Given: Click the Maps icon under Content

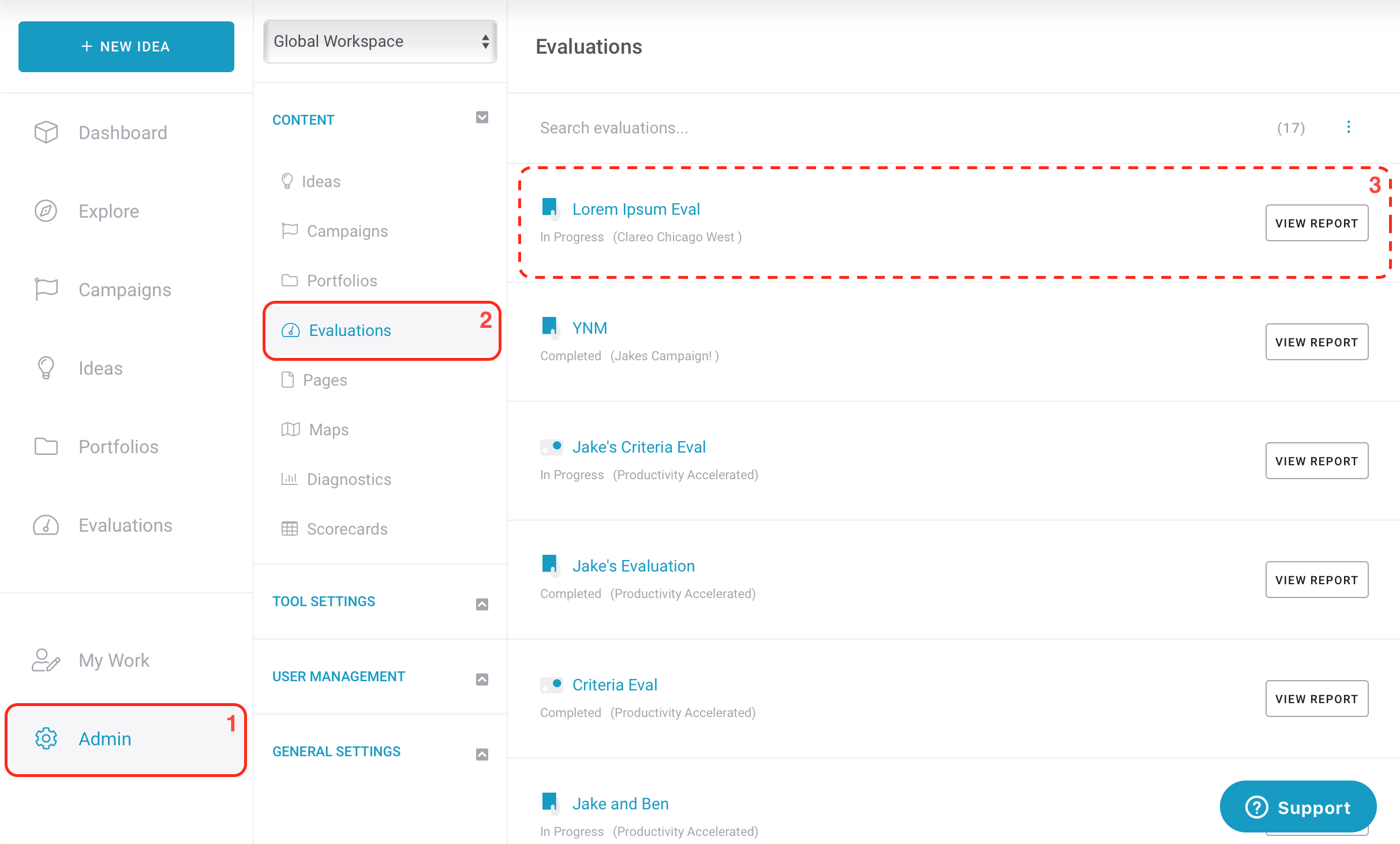Looking at the screenshot, I should click(x=290, y=430).
